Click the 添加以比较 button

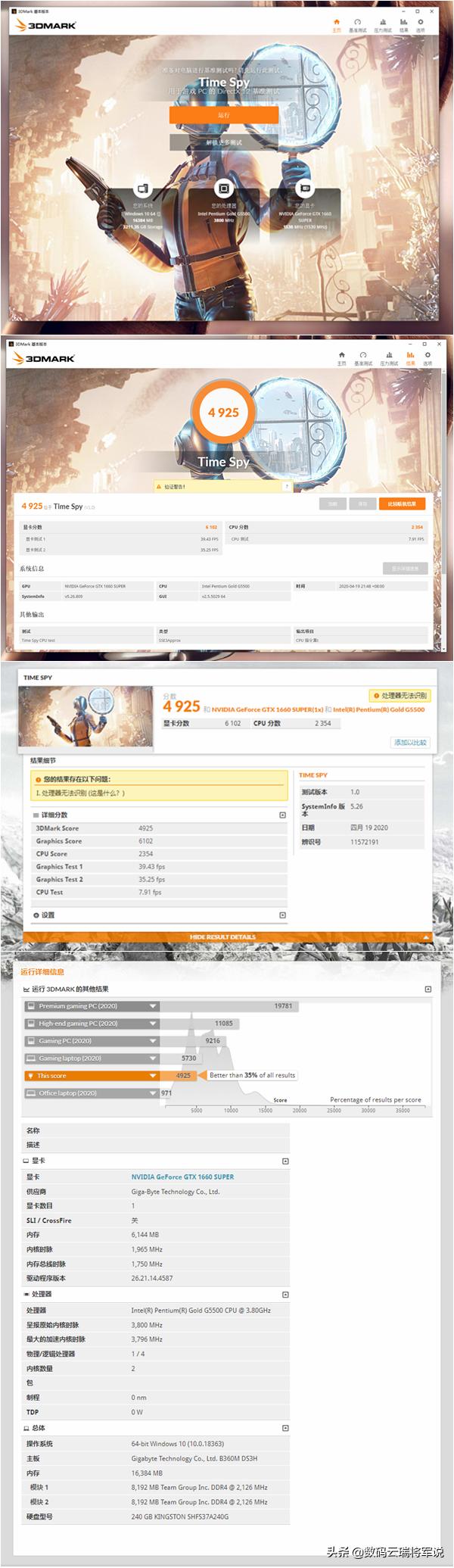tap(410, 742)
